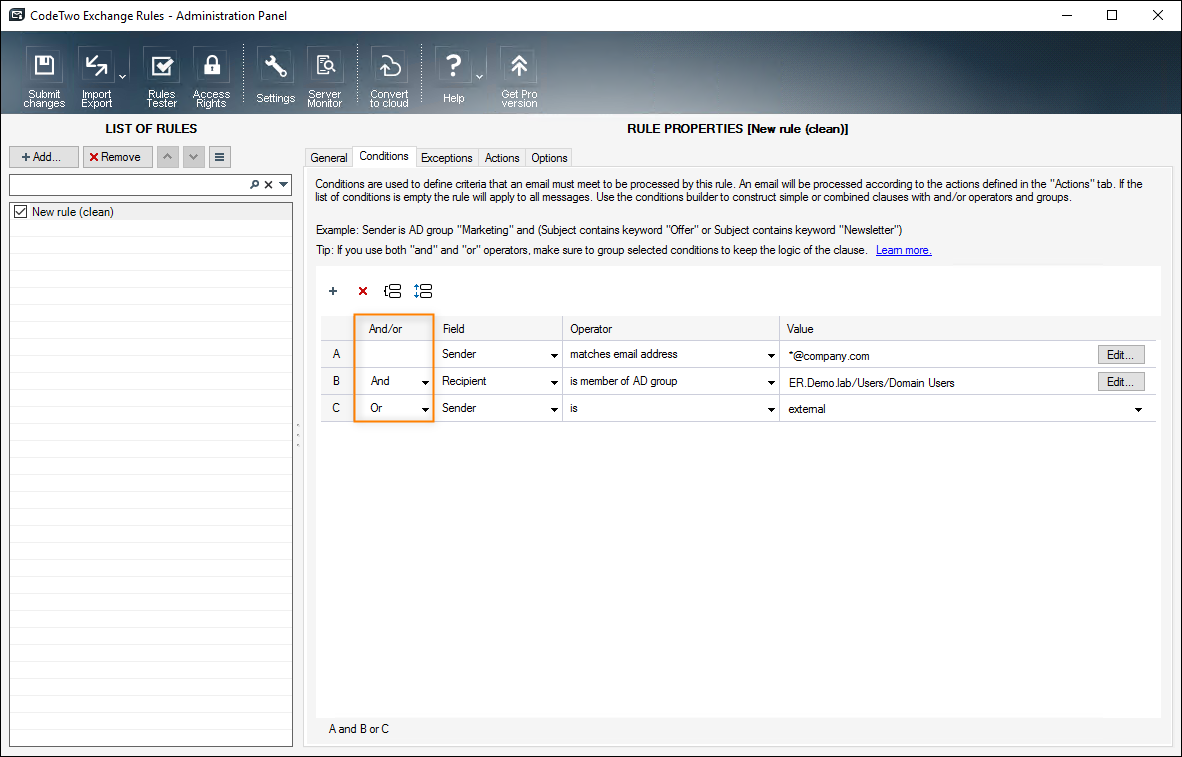Open the Field dropdown in row A
1182x757 pixels.
[554, 355]
